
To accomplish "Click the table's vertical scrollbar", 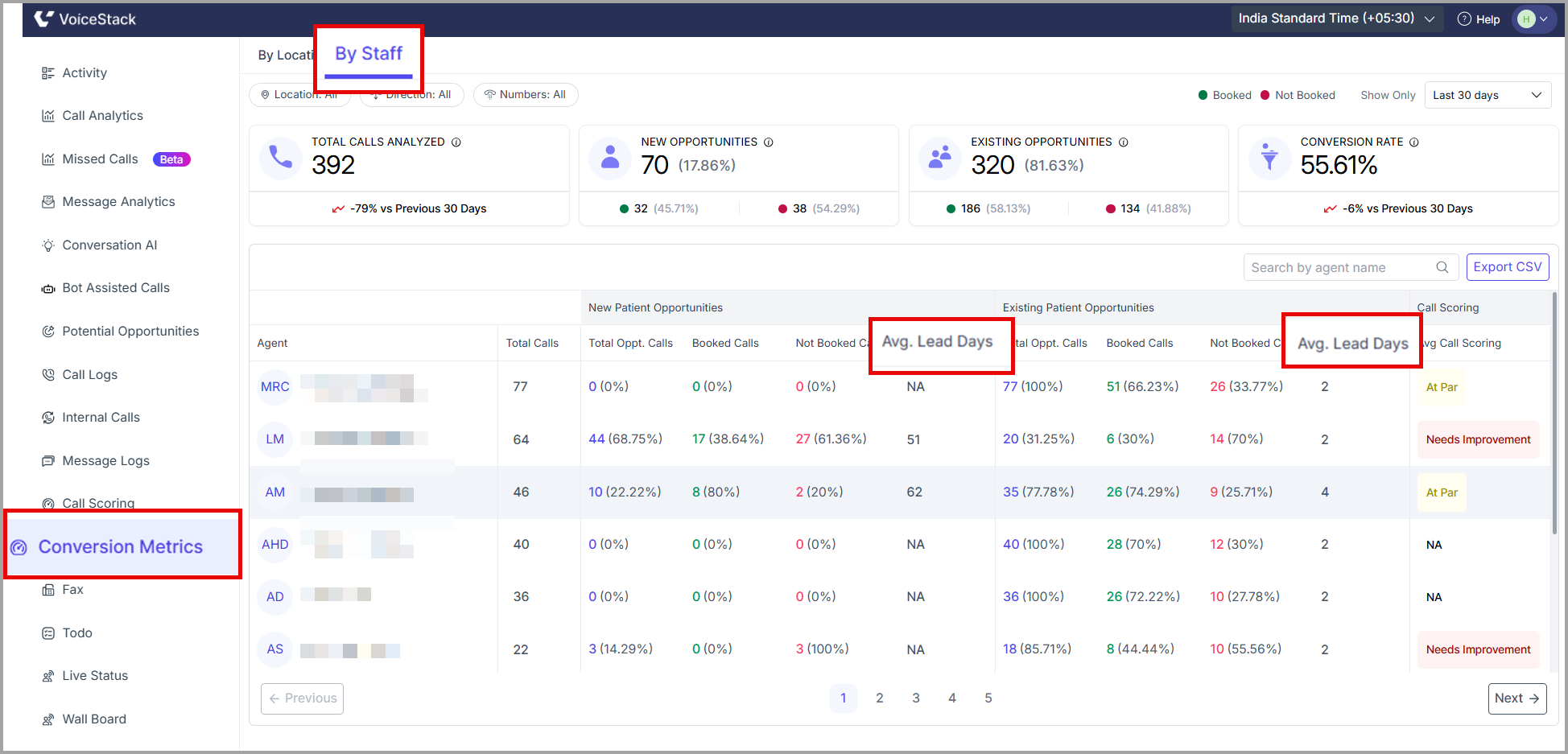I will pos(1554,412).
